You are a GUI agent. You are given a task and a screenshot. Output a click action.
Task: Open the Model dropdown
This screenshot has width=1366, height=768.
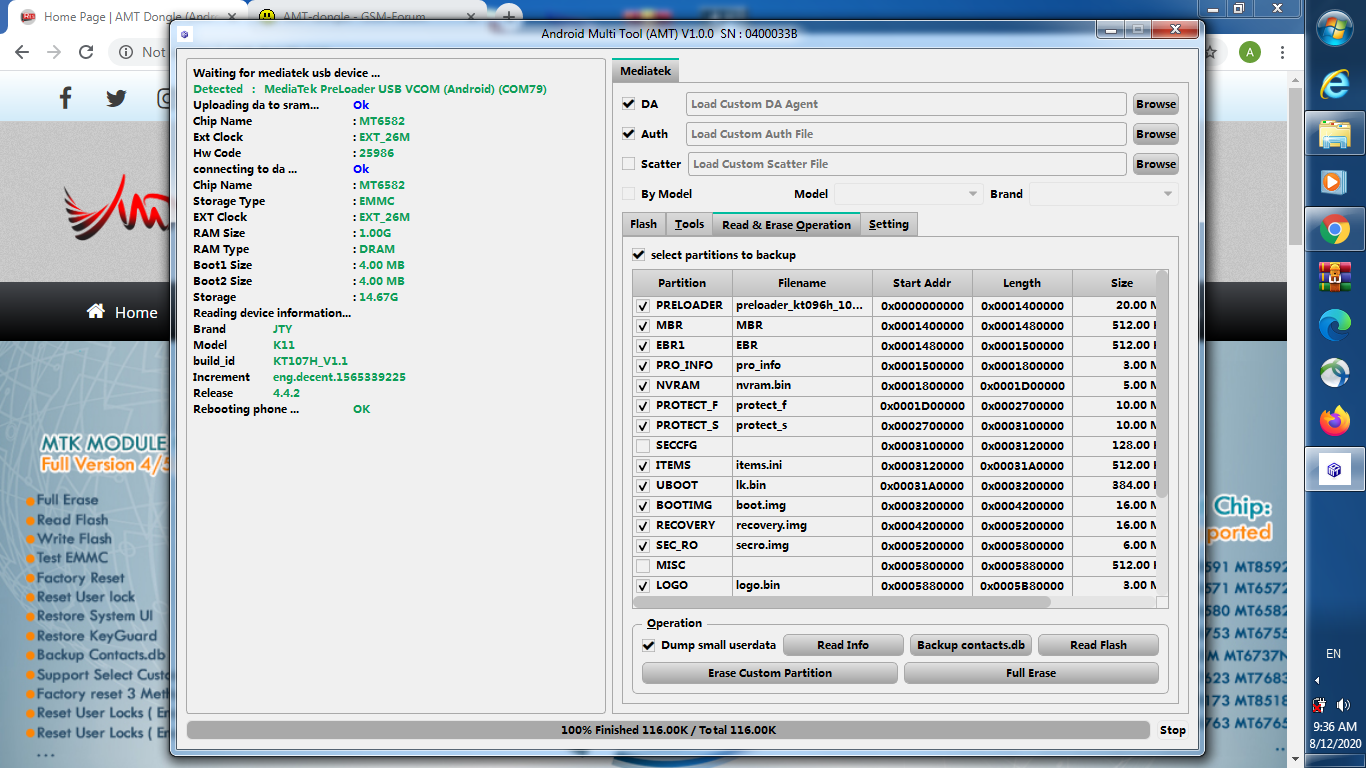click(x=909, y=194)
